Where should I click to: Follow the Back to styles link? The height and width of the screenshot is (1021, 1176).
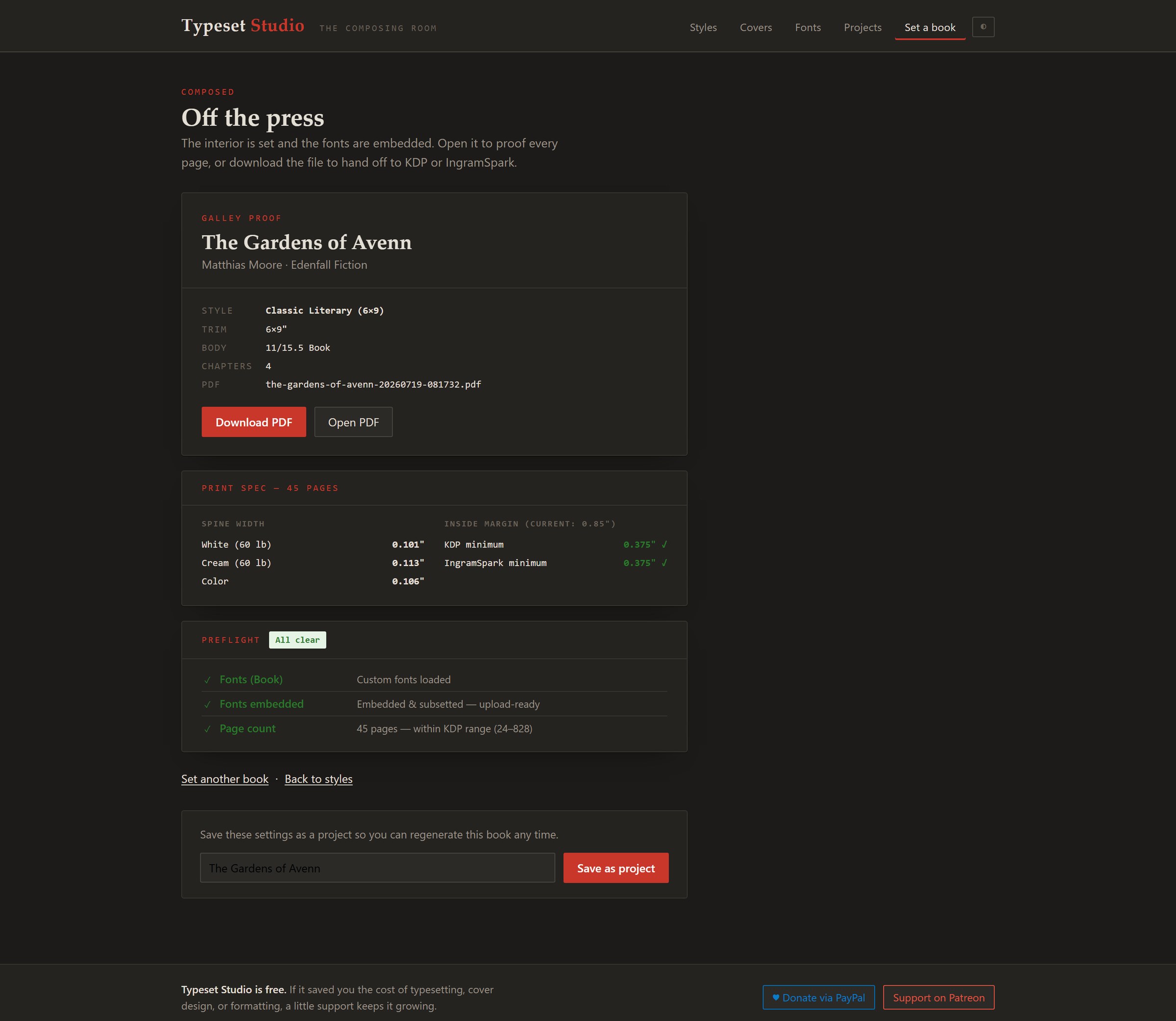point(318,779)
